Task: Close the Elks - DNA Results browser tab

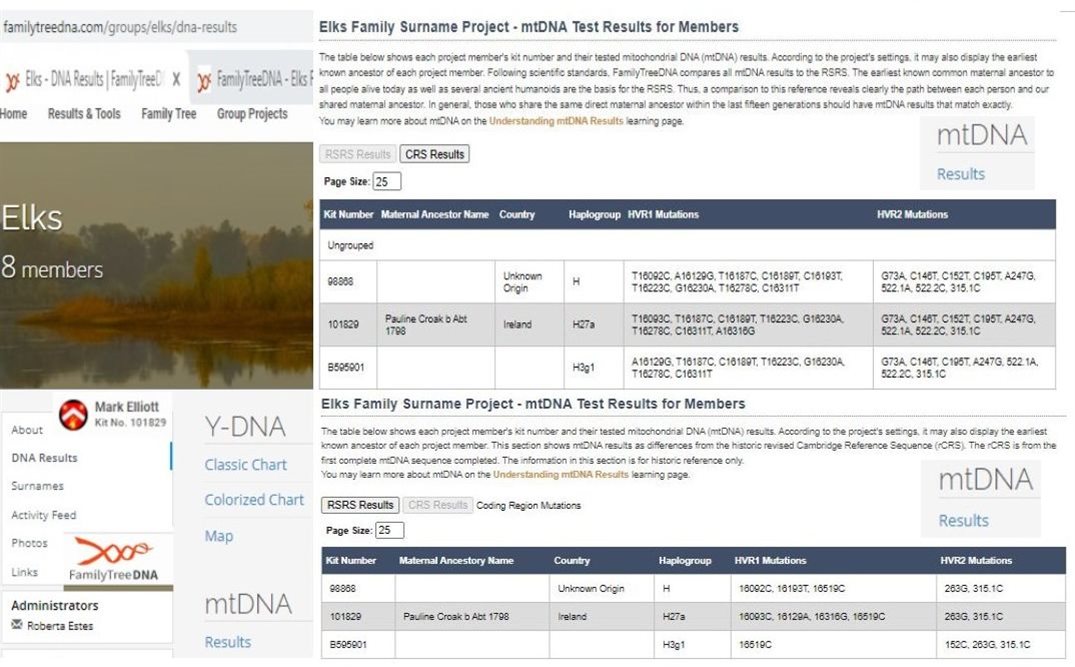Action: pyautogui.click(x=176, y=80)
